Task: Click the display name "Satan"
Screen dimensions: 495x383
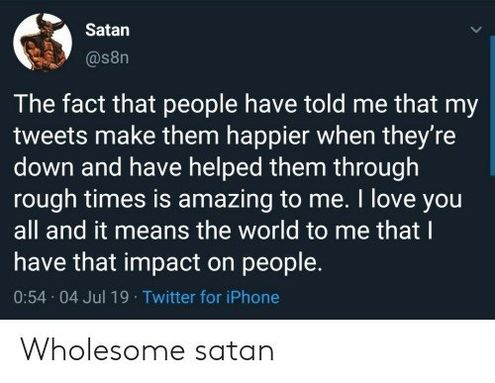Action: point(107,30)
